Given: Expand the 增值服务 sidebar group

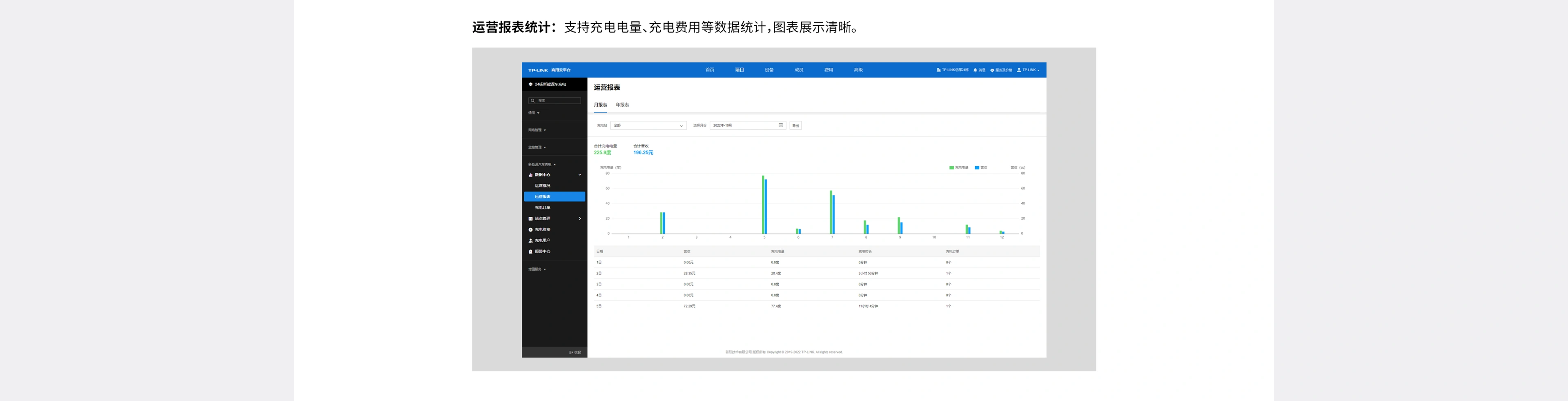Looking at the screenshot, I should click(x=537, y=269).
